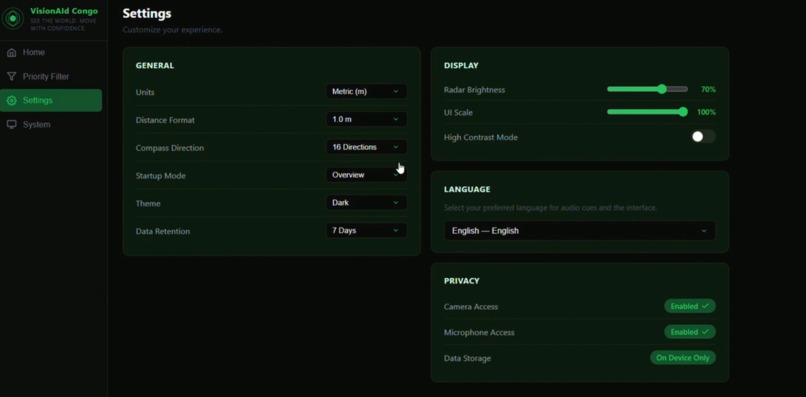Open the language selection dropdown

coord(579,231)
